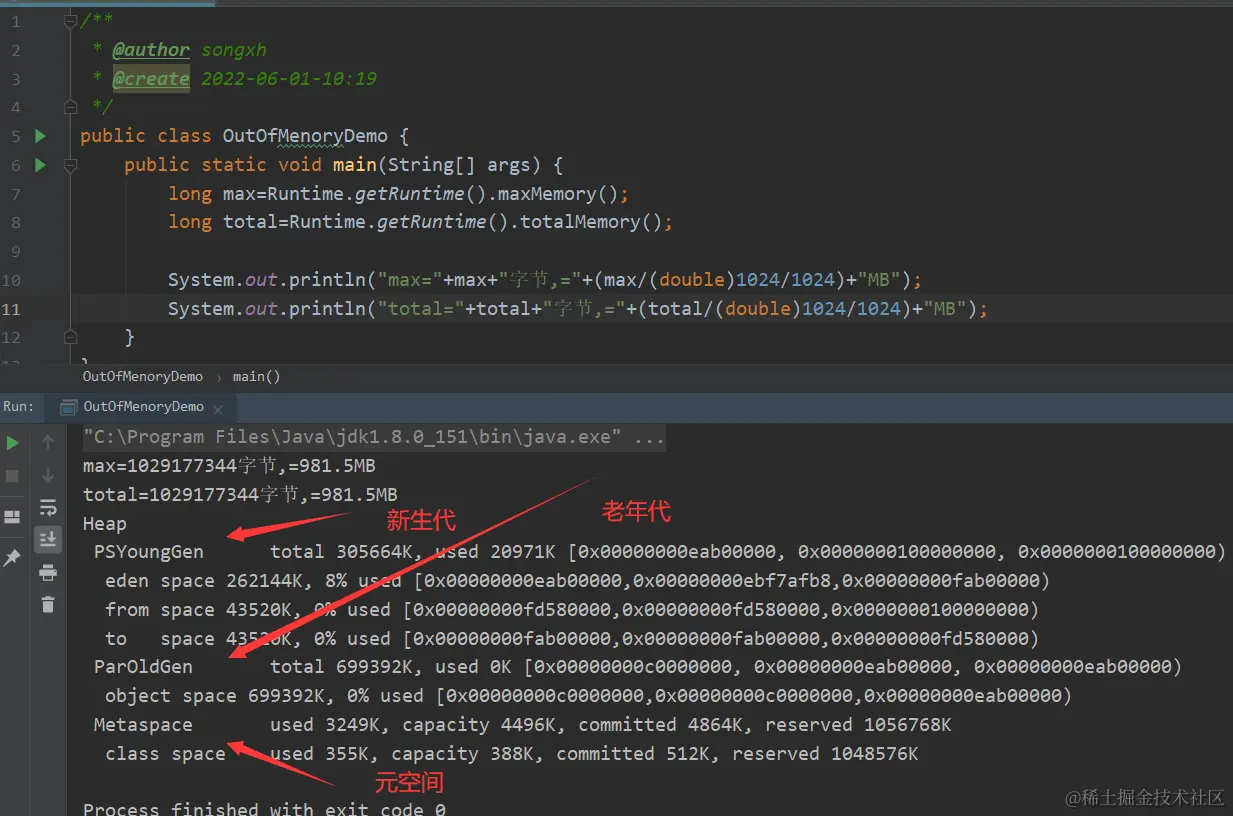The height and width of the screenshot is (816, 1233).
Task: Restore layout icon in Run toolbar
Action: pyautogui.click(x=13, y=517)
